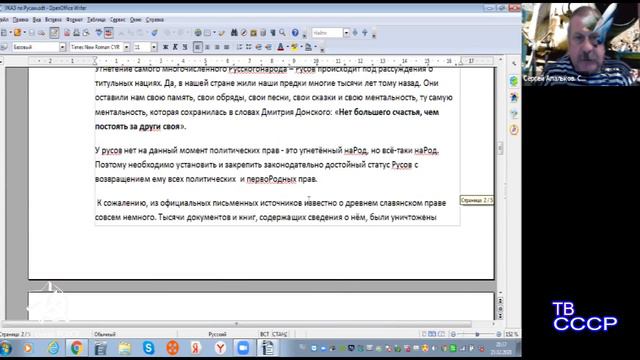Image resolution: width=640 pixels, height=360 pixels.
Task: Toggle numbered list
Action: point(239,47)
